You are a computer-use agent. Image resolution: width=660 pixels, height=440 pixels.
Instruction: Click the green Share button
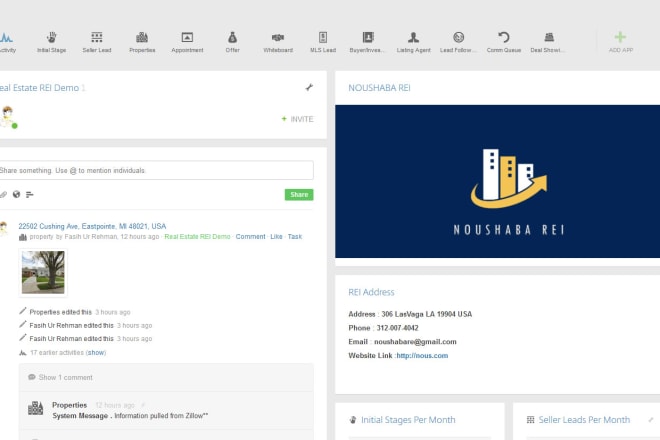click(x=299, y=195)
